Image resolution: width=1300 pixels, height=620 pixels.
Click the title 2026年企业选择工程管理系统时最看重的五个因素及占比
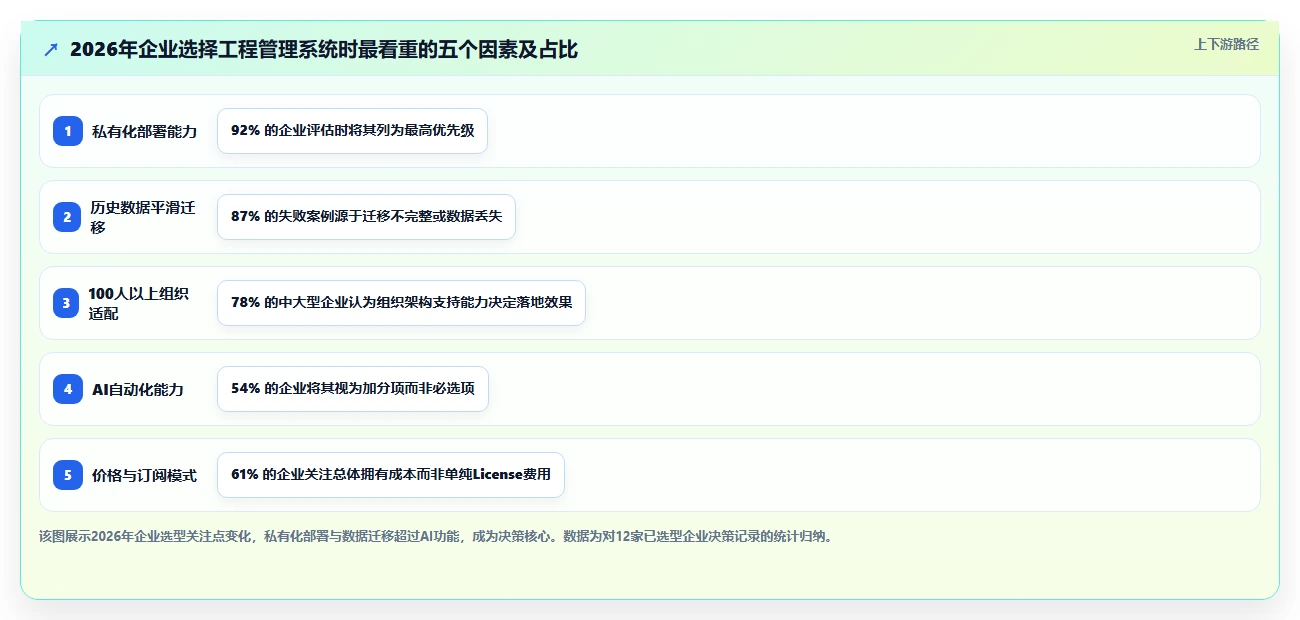(x=324, y=49)
